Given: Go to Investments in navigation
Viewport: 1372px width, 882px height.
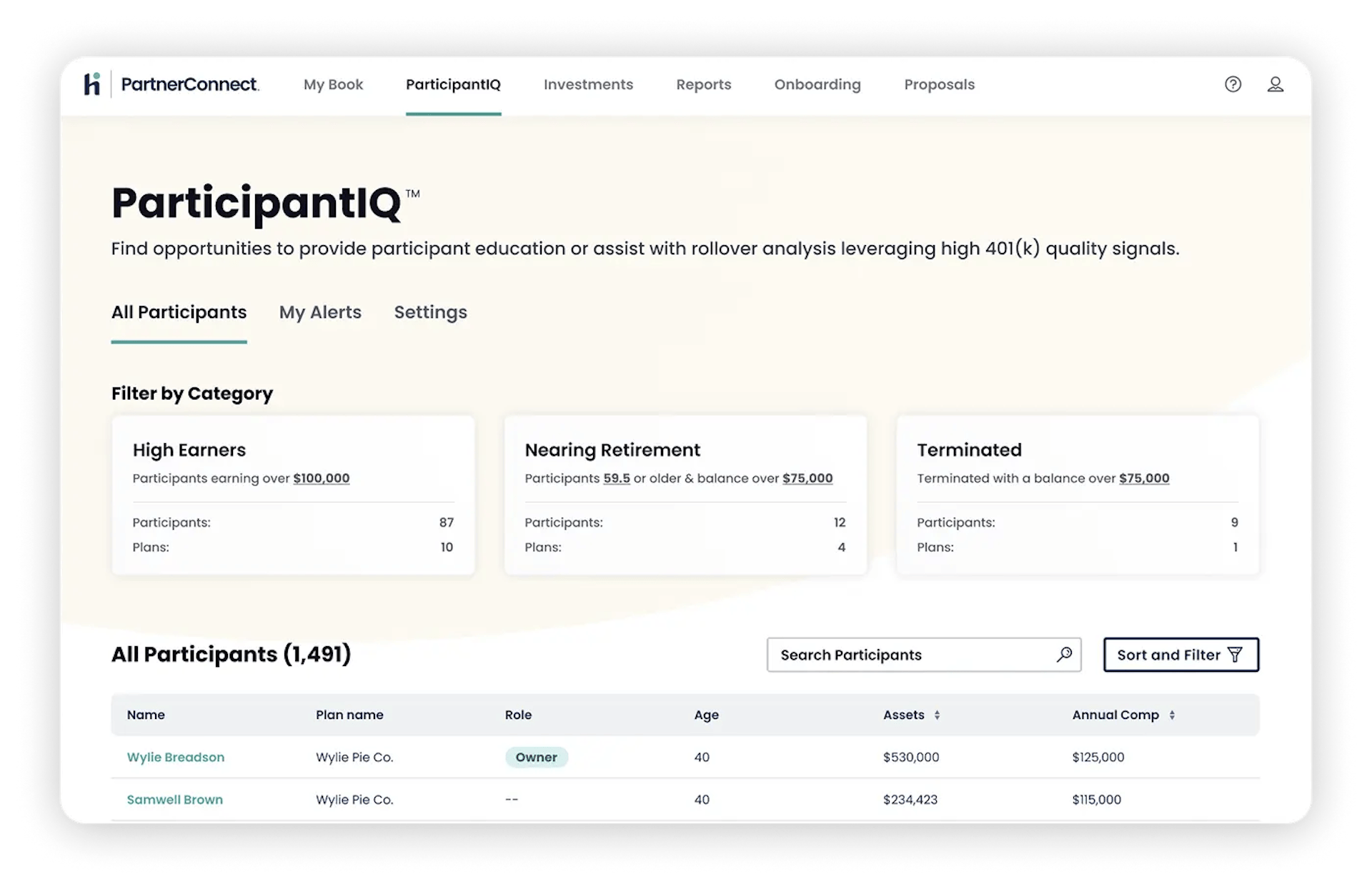Looking at the screenshot, I should pos(588,84).
